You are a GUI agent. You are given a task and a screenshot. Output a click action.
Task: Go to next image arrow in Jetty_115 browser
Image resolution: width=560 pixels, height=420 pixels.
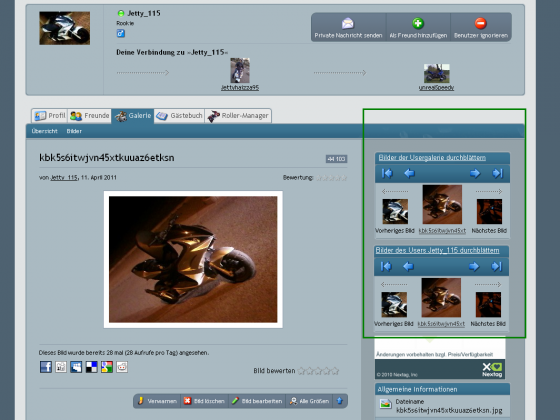(x=474, y=266)
